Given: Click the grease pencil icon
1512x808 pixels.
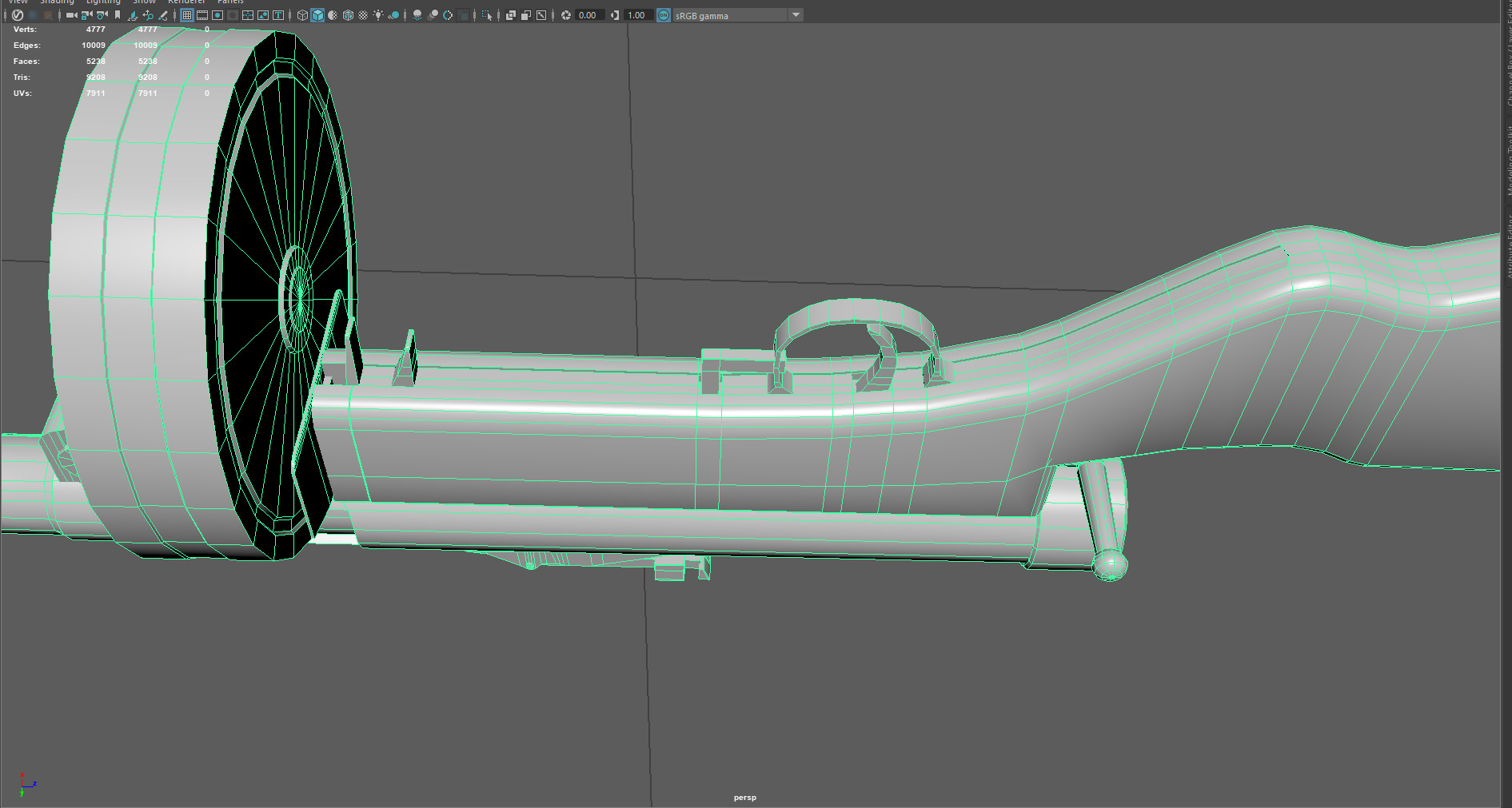Looking at the screenshot, I should [x=163, y=15].
